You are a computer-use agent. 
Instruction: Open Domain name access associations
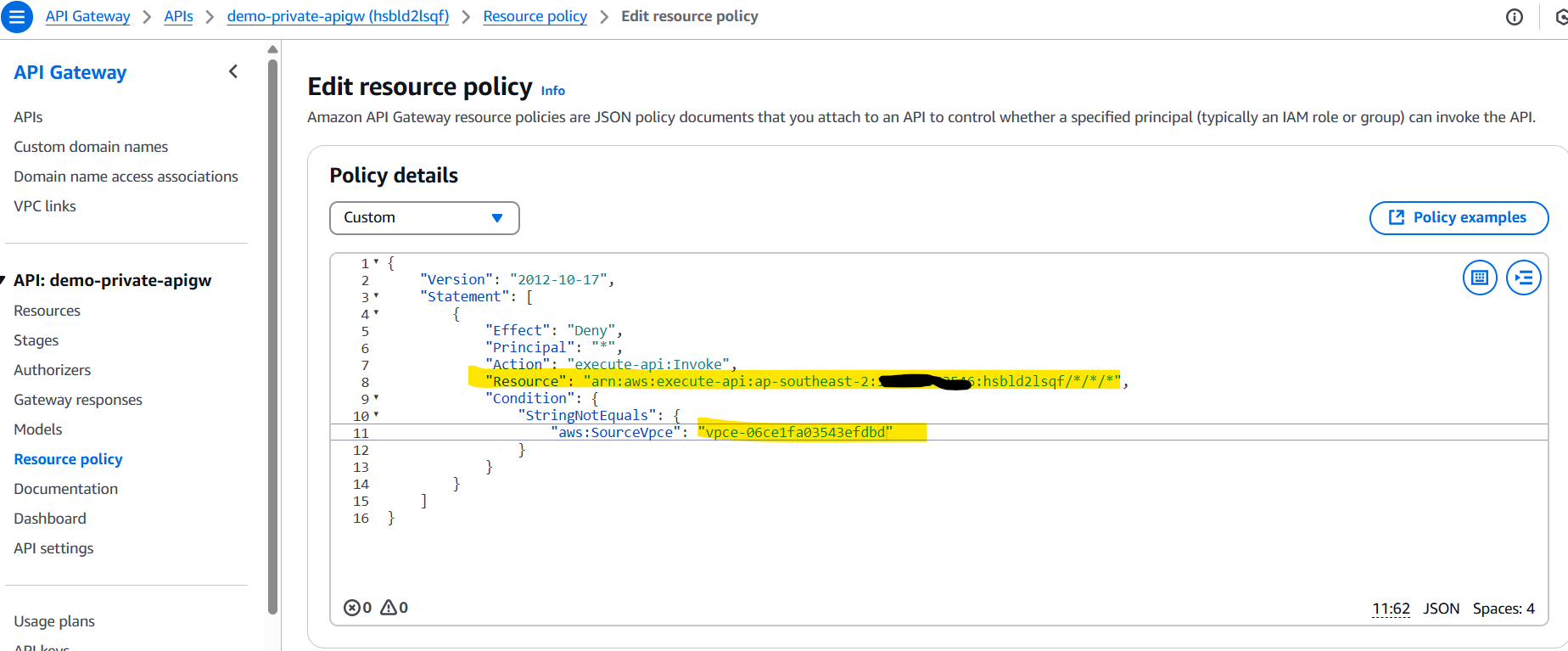pos(126,177)
